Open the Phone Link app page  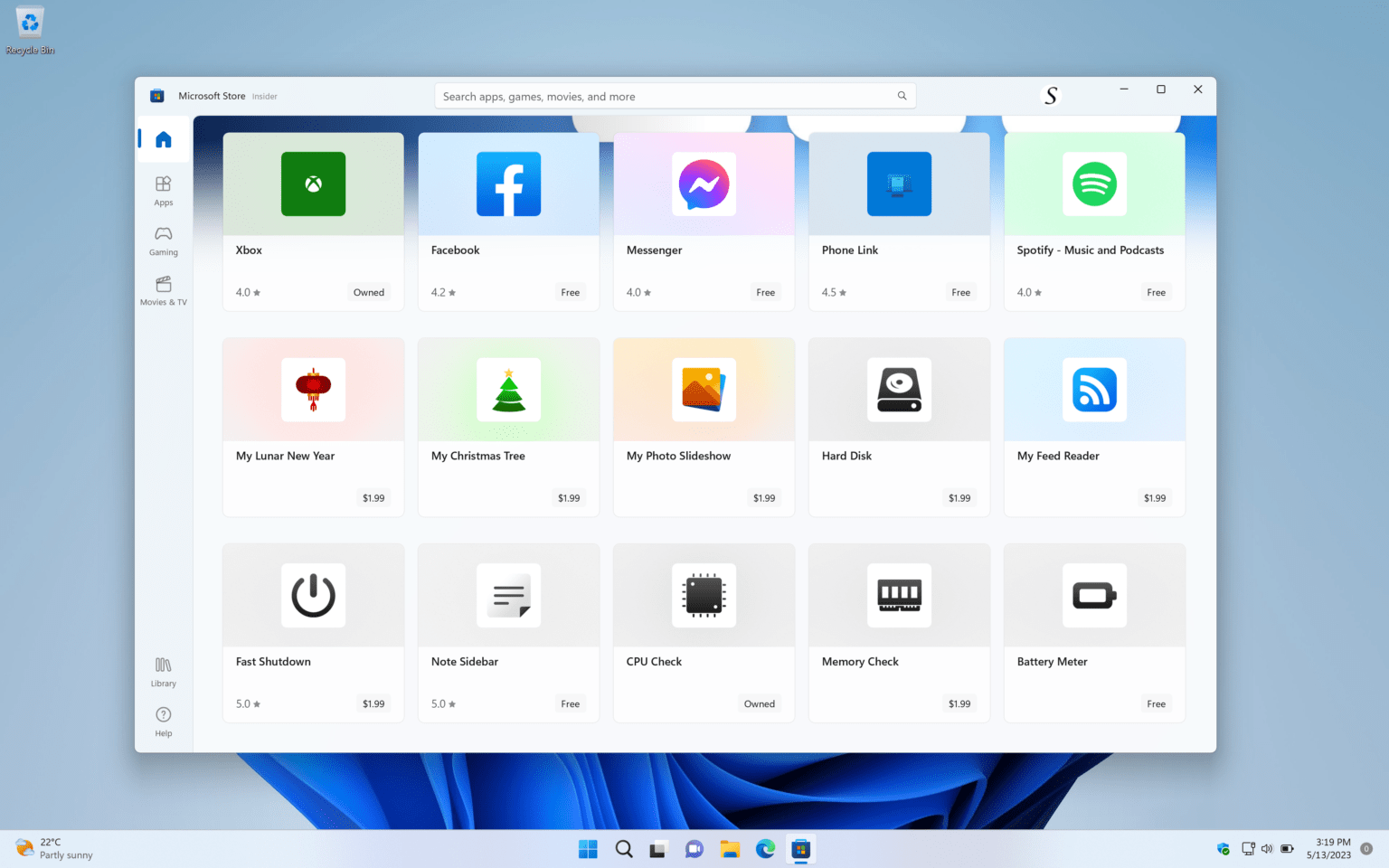pos(899,222)
